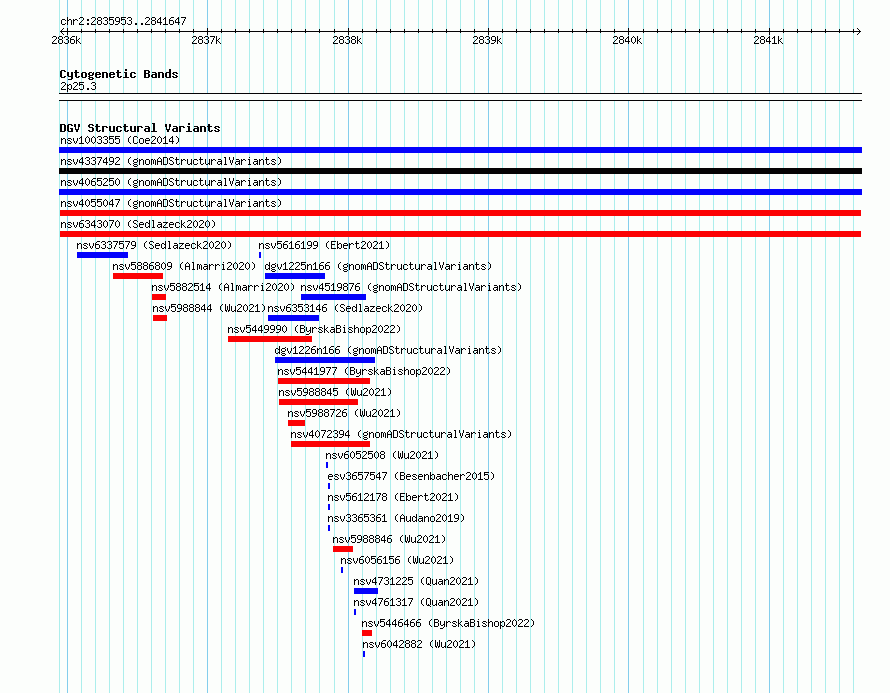
Task: Open dgv1225n166 variant label
Action: 378,266
